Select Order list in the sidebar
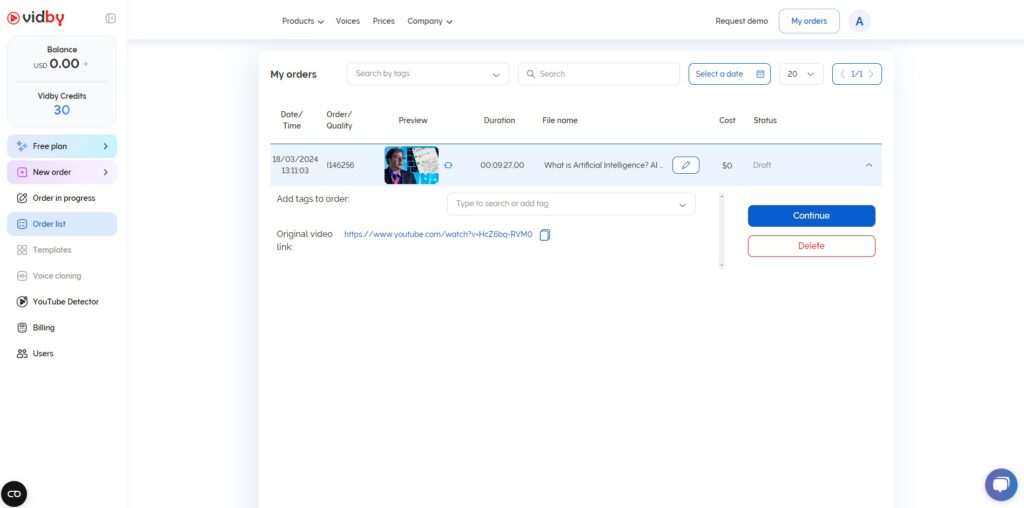The image size is (1024, 508). (x=62, y=224)
